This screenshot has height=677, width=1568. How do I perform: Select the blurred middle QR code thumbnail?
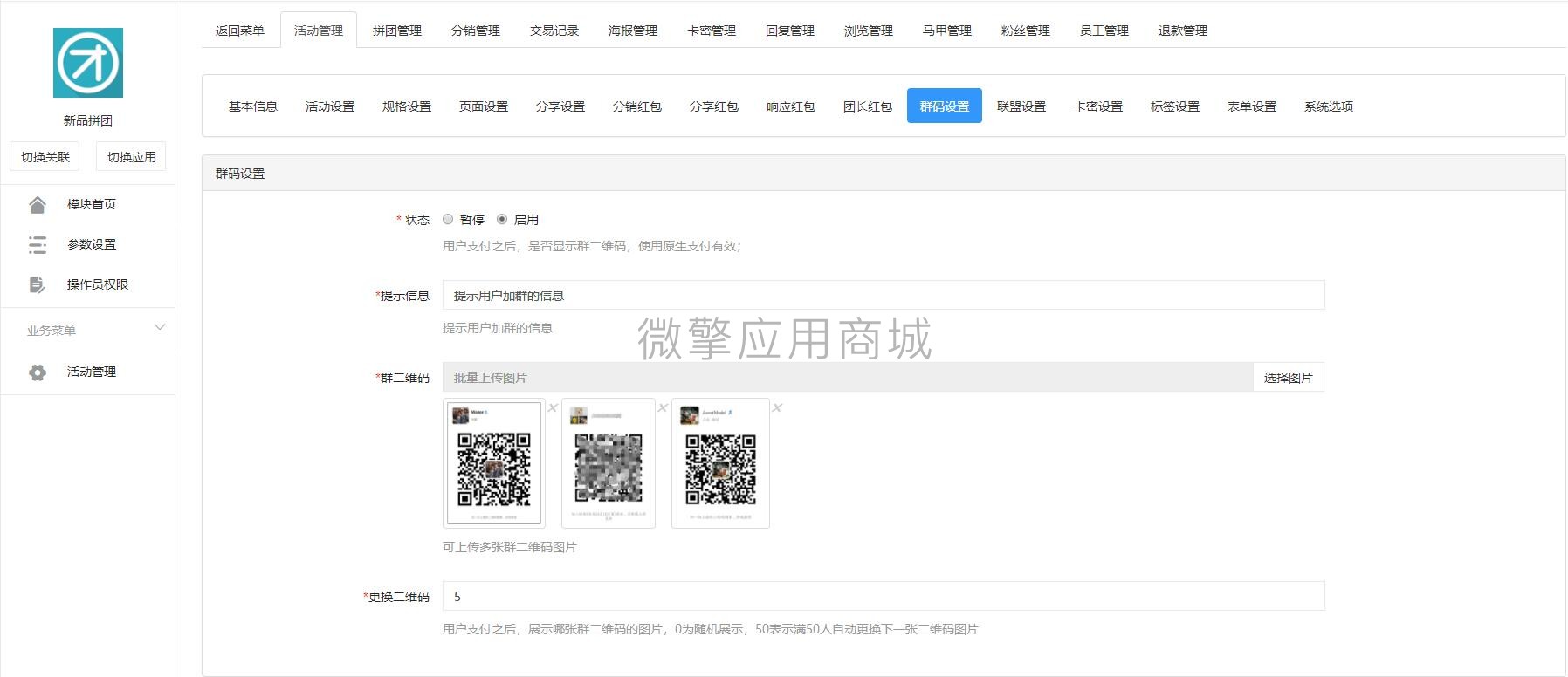(x=609, y=463)
